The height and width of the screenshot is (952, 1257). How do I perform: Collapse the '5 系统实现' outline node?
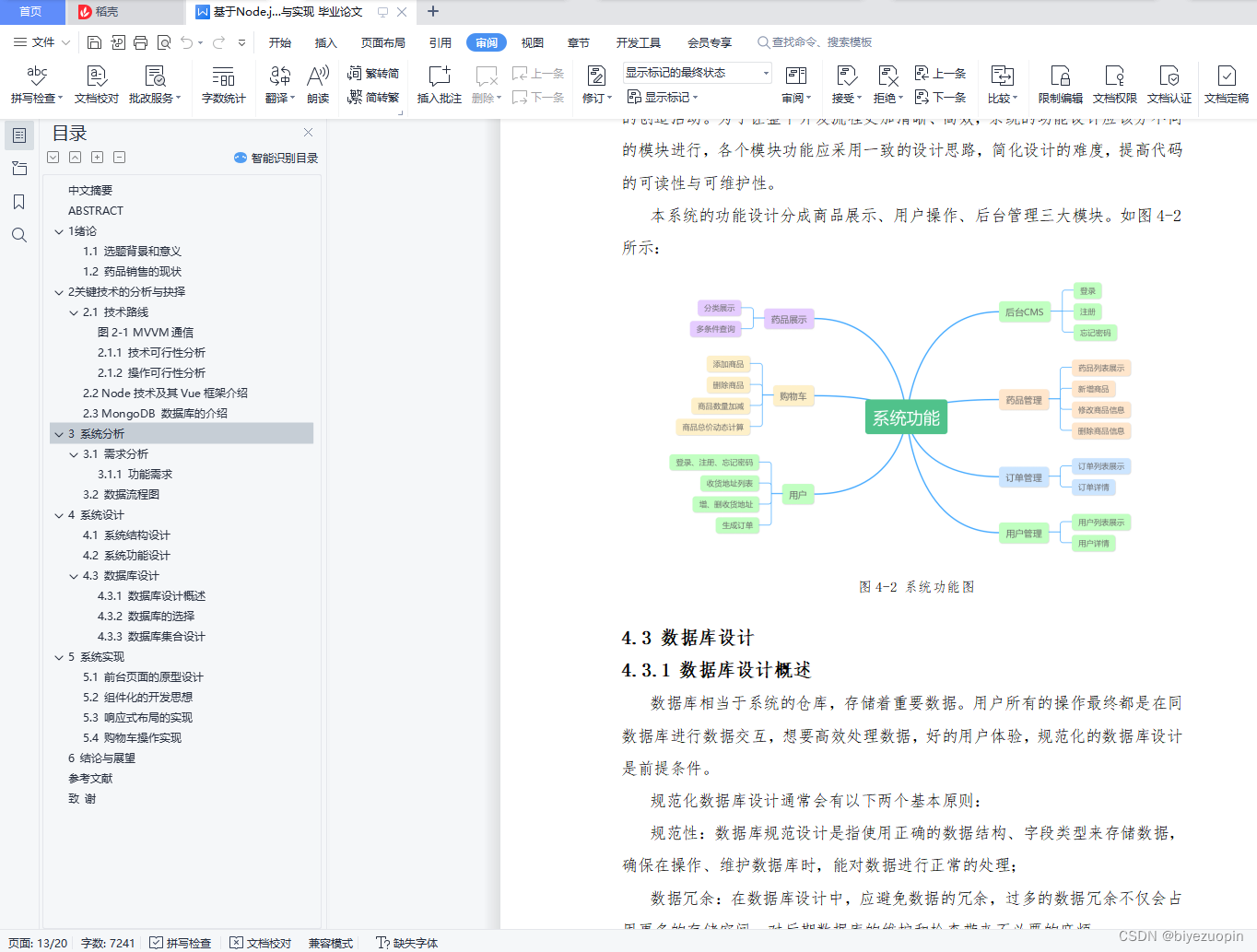[59, 657]
